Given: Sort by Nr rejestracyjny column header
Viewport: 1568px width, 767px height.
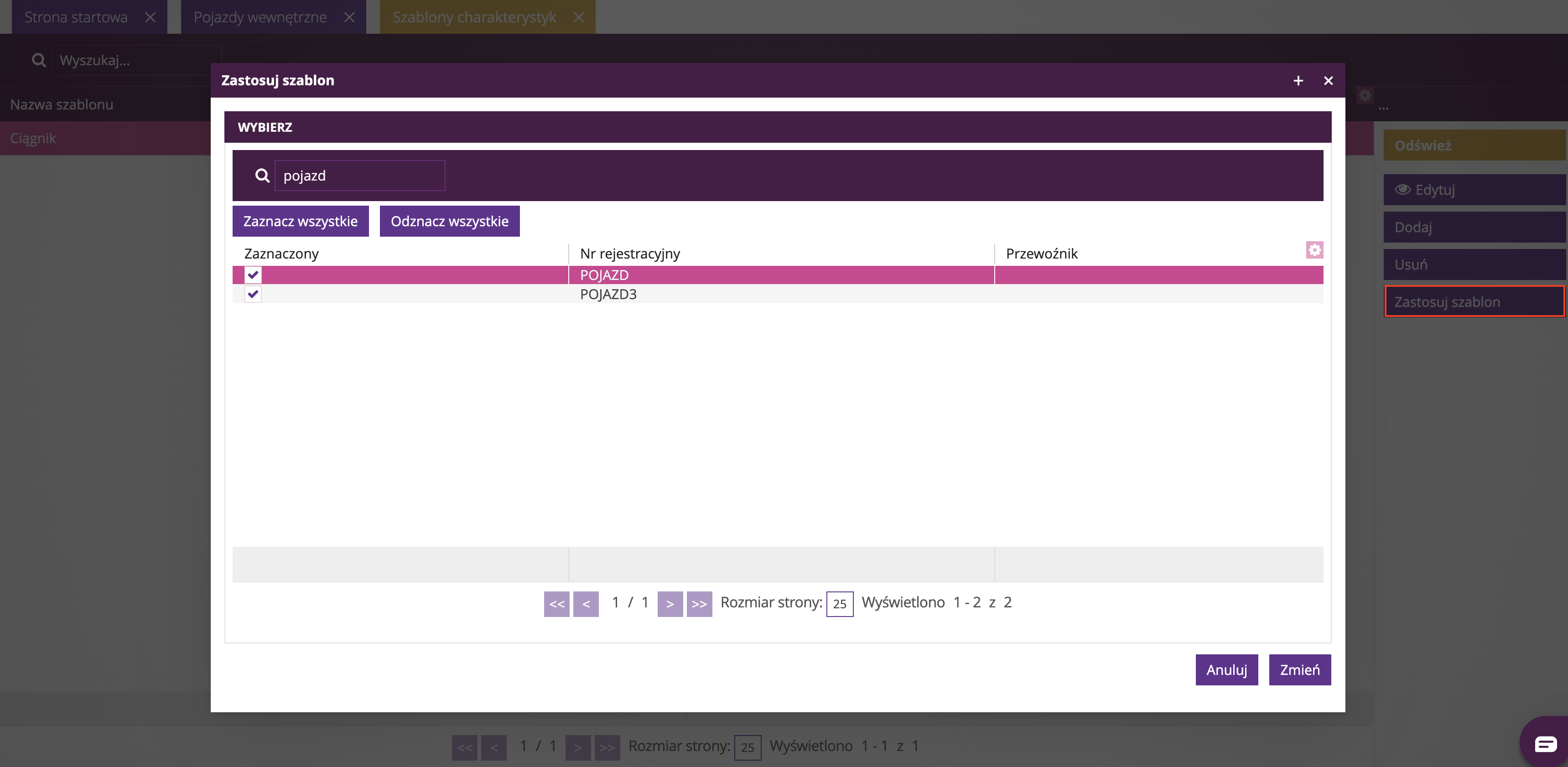Looking at the screenshot, I should point(629,253).
